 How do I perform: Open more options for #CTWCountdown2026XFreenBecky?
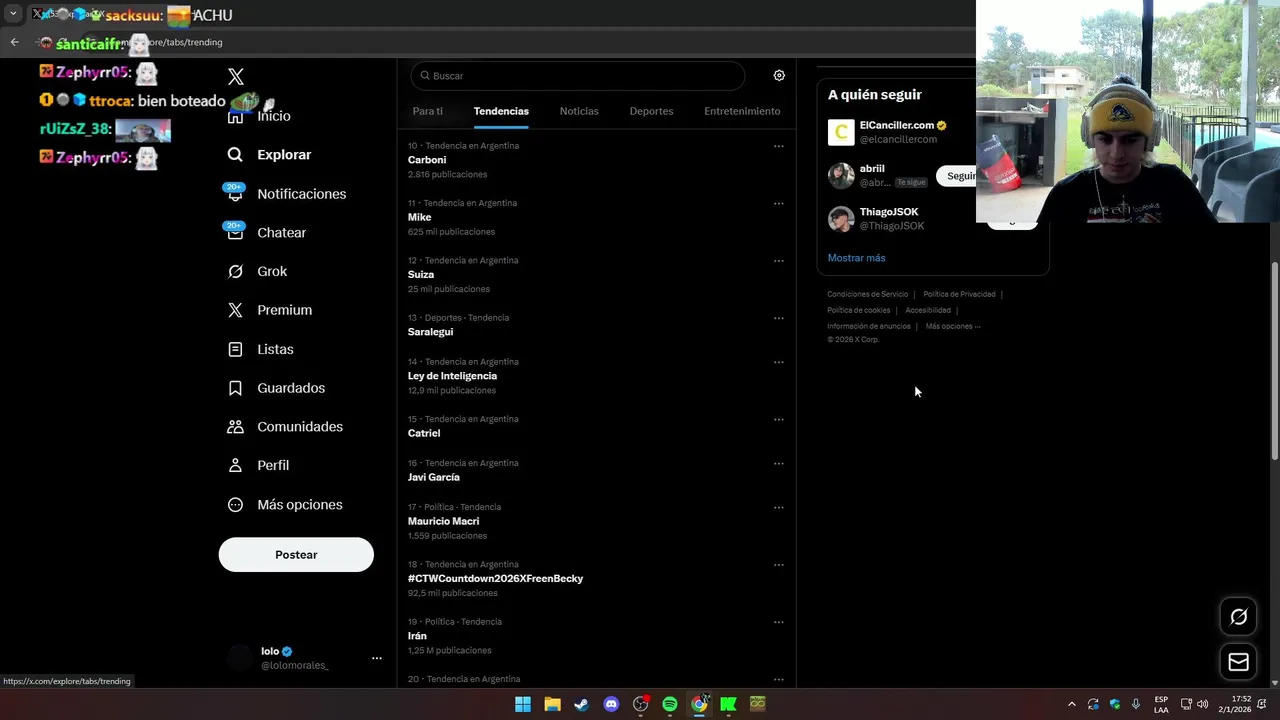click(778, 565)
